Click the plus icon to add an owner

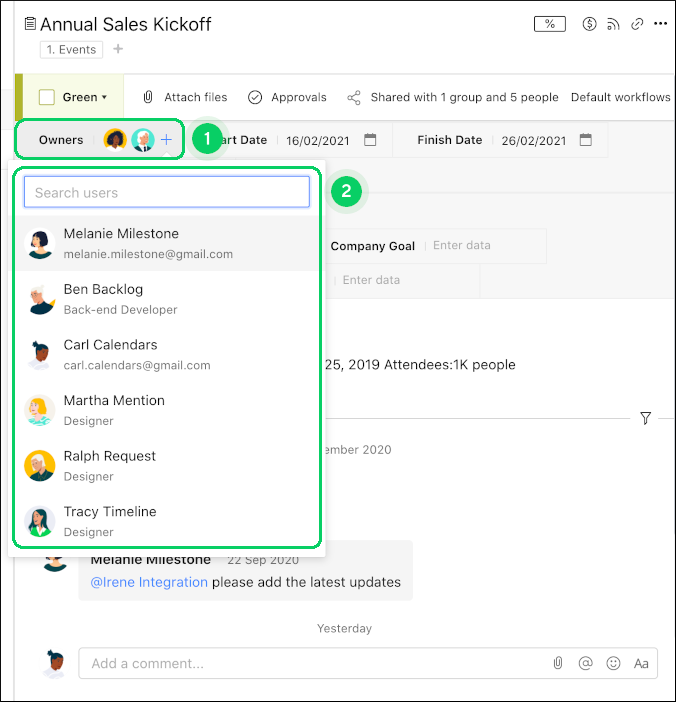click(166, 140)
